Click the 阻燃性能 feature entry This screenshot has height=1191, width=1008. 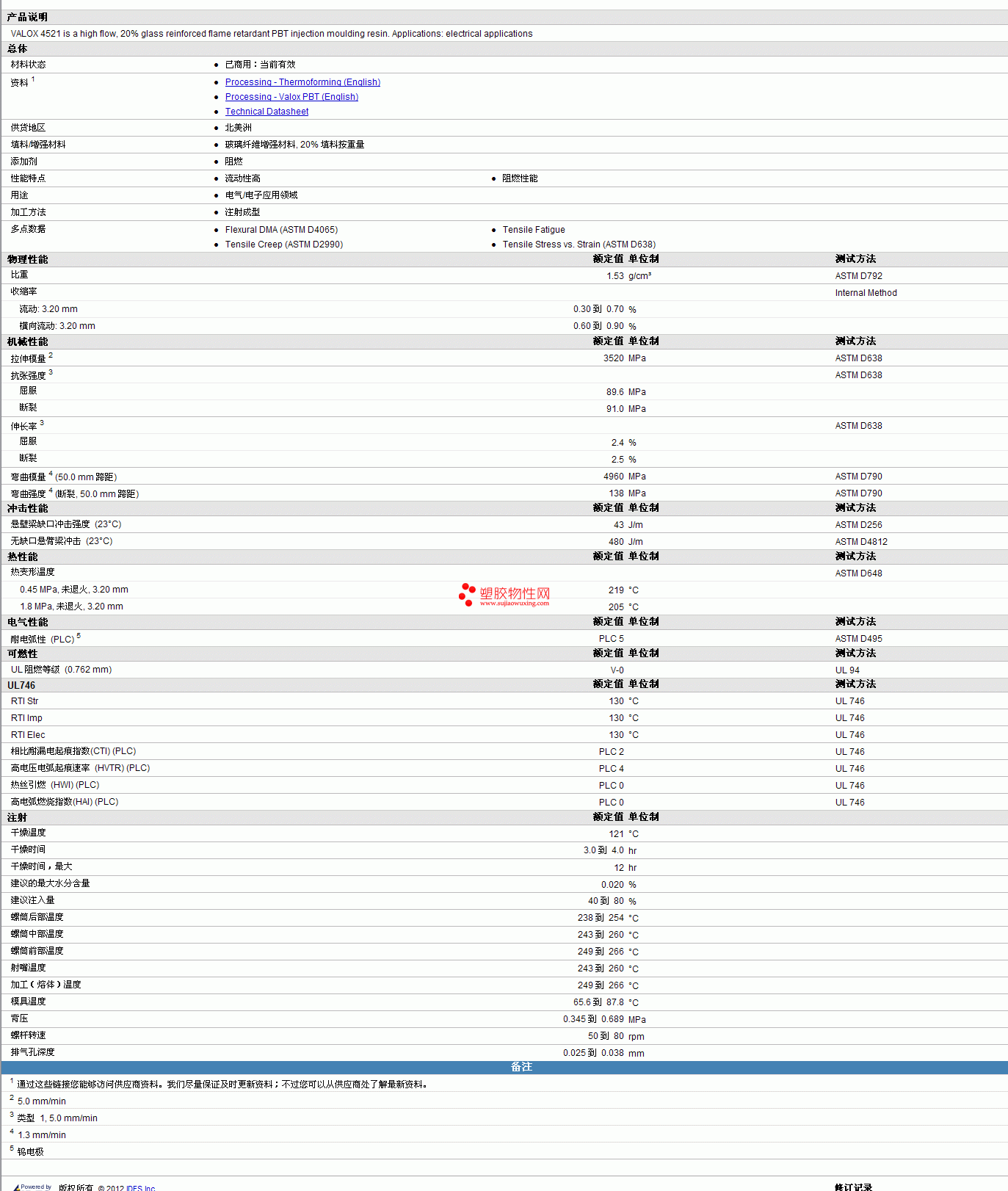[x=520, y=178]
